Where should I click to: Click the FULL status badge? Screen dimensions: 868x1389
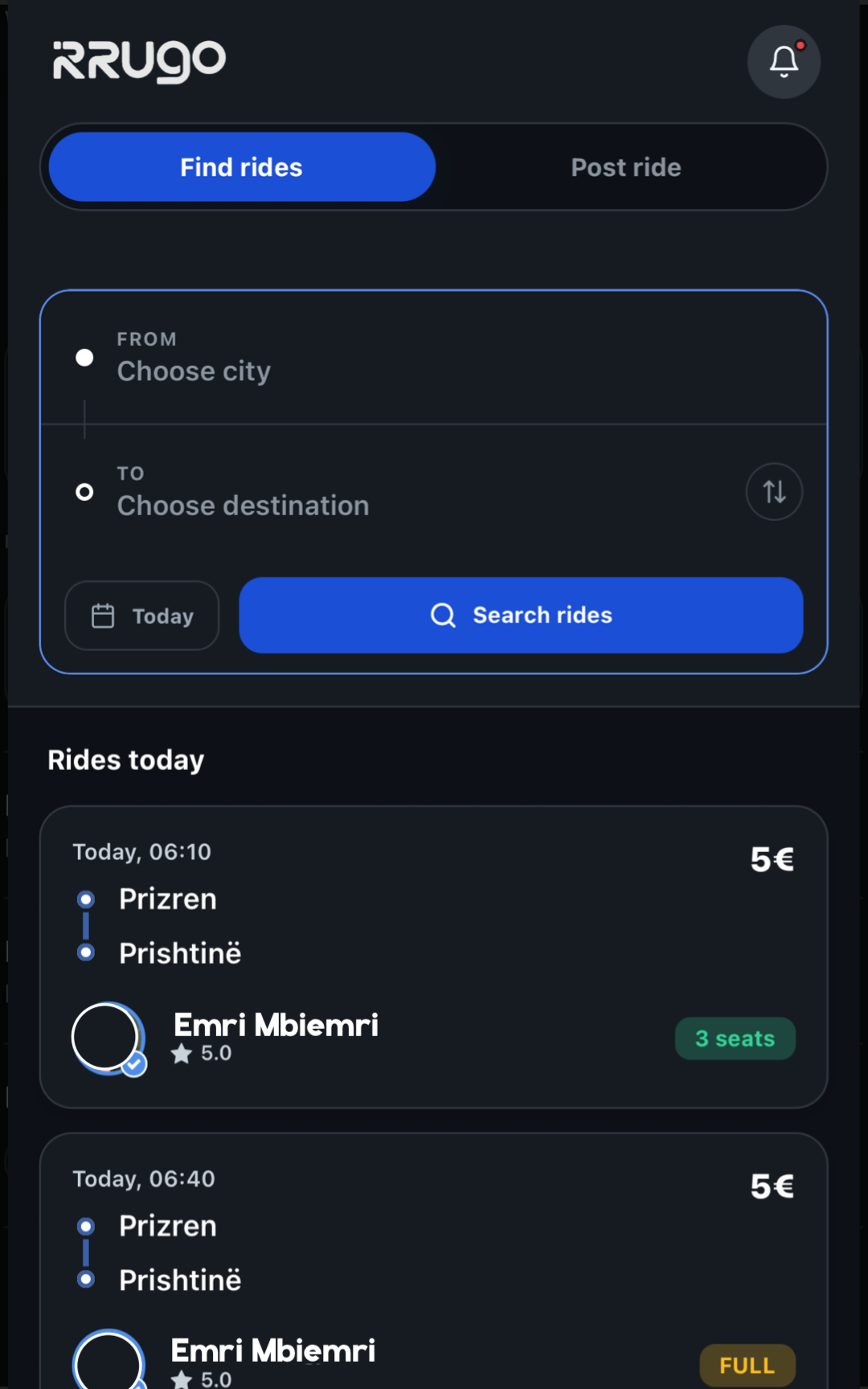747,1365
